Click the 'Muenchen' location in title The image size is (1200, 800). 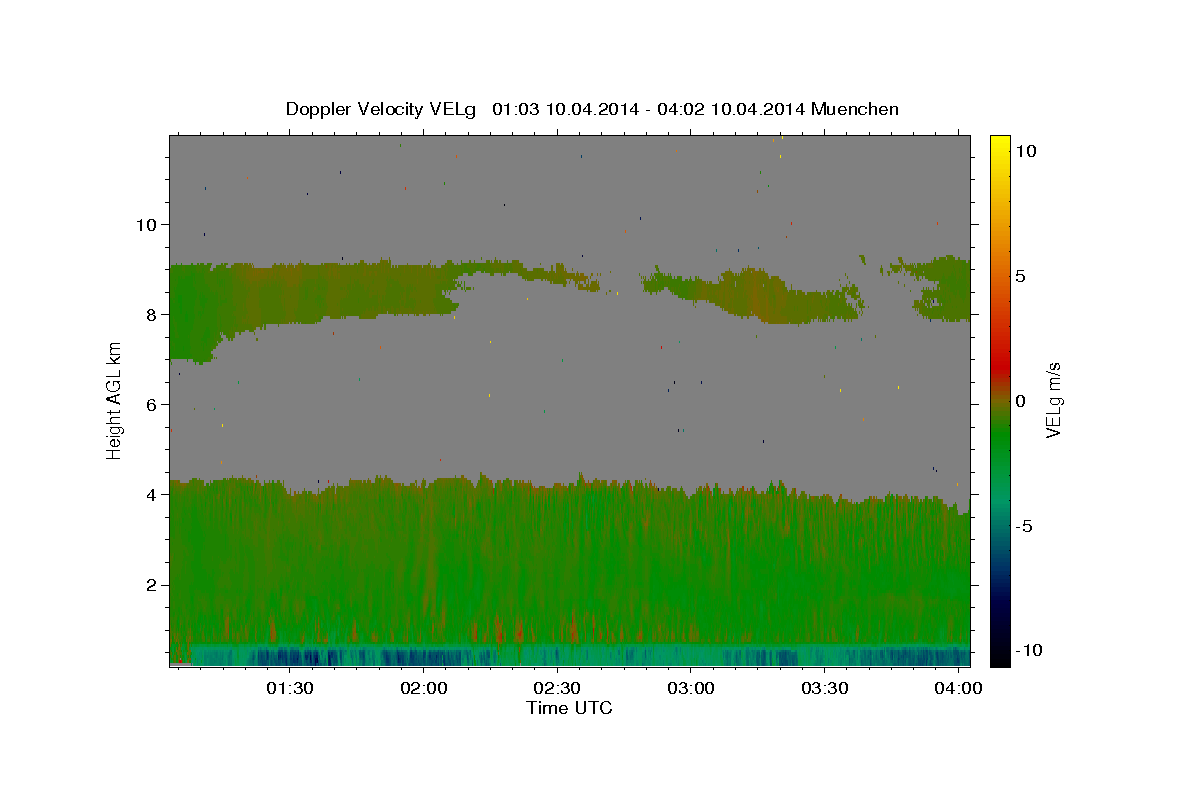(855, 109)
